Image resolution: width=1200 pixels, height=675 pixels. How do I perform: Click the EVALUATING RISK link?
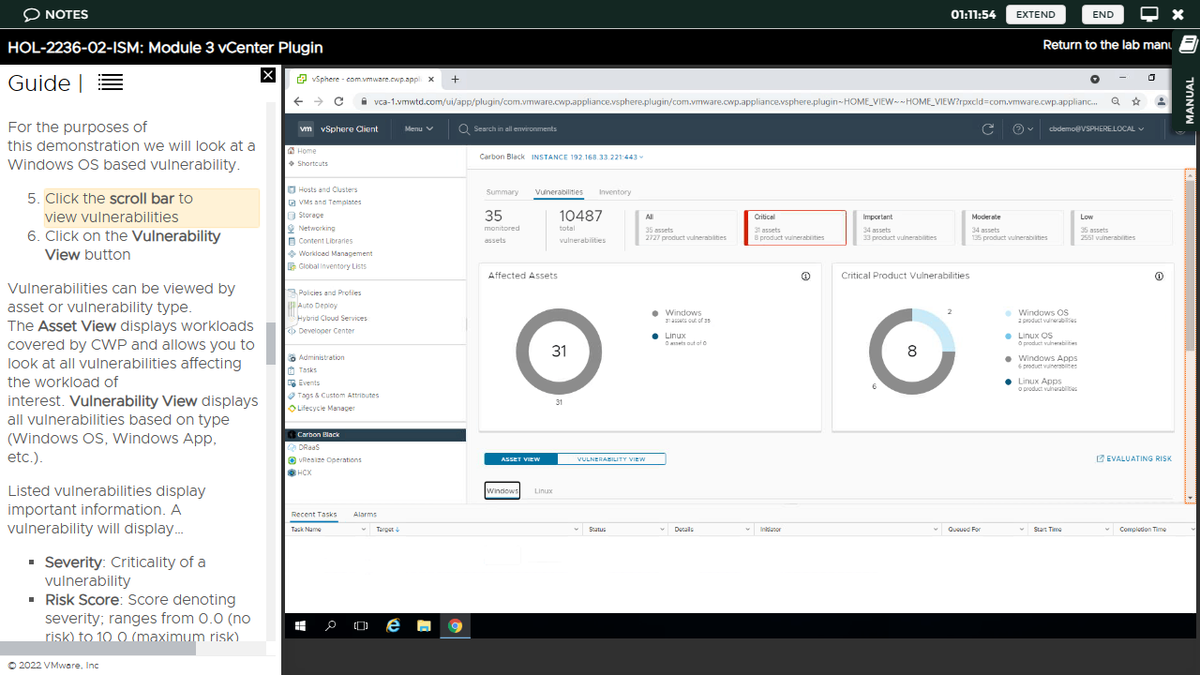pos(1134,456)
